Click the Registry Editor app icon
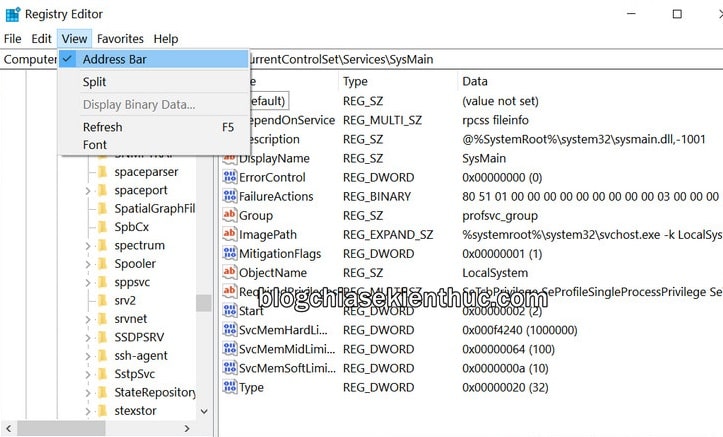723x437 pixels. (13, 14)
